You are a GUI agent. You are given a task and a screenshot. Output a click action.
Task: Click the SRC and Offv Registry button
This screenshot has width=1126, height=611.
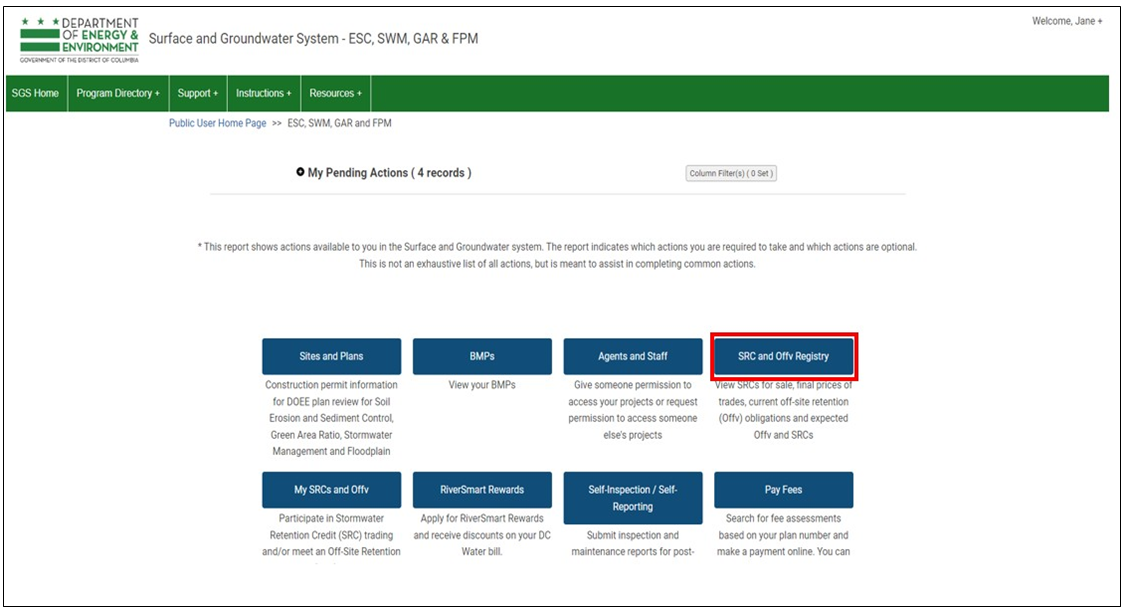(x=783, y=356)
